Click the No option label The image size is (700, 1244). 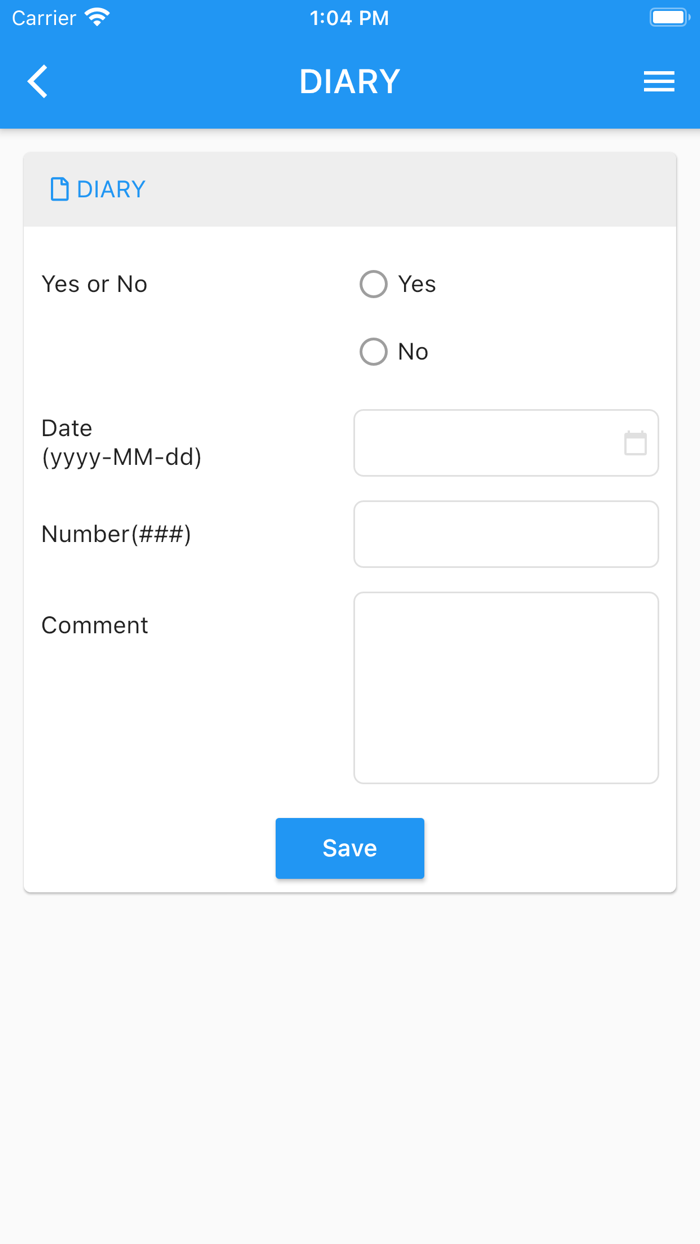[413, 352]
